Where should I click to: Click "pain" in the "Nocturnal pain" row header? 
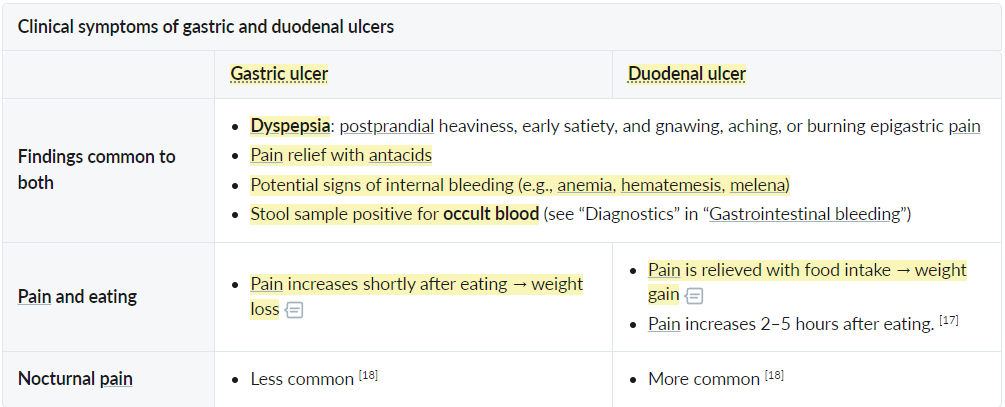(x=116, y=379)
